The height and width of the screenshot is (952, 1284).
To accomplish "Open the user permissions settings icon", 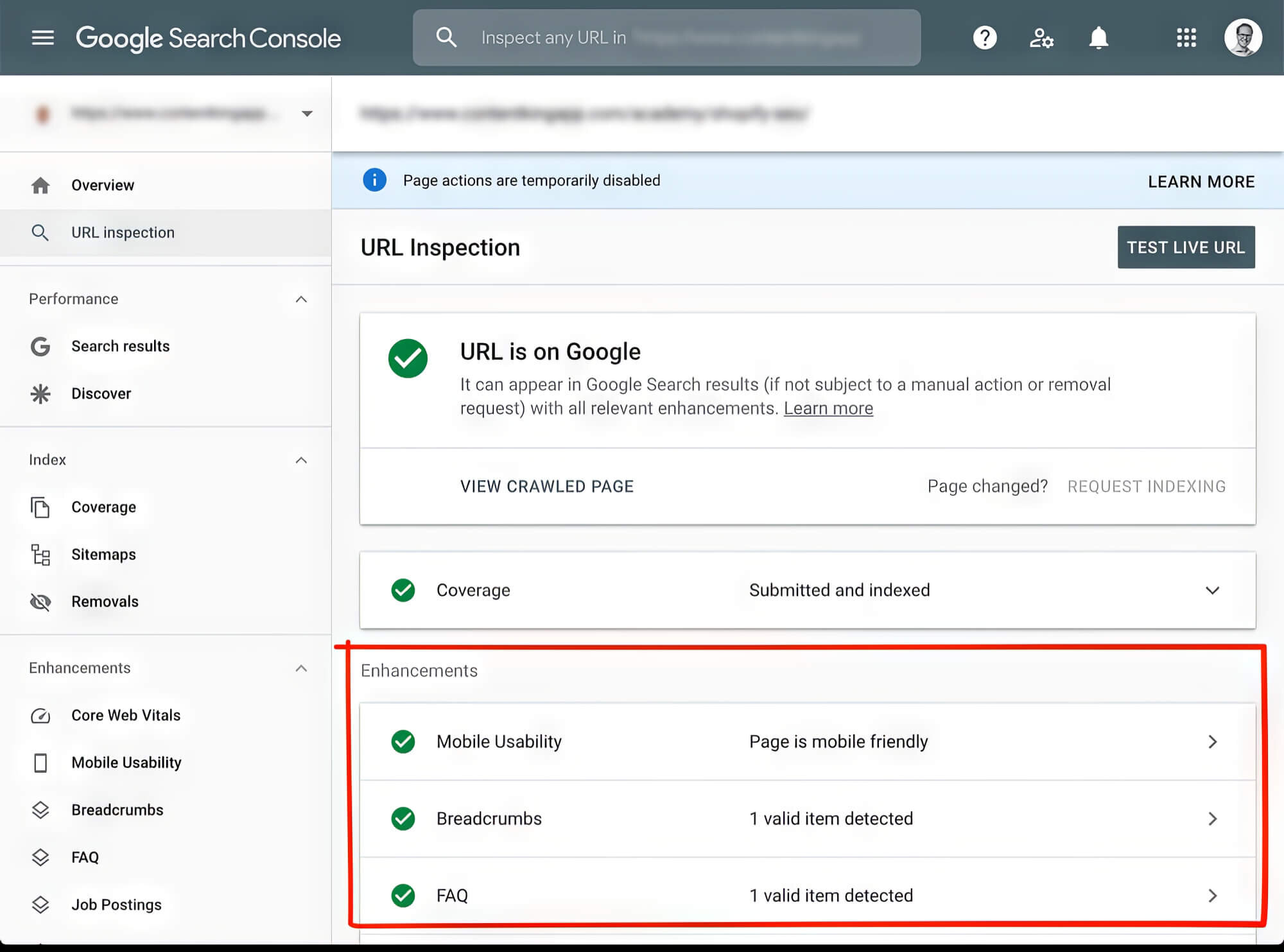I will (1041, 38).
